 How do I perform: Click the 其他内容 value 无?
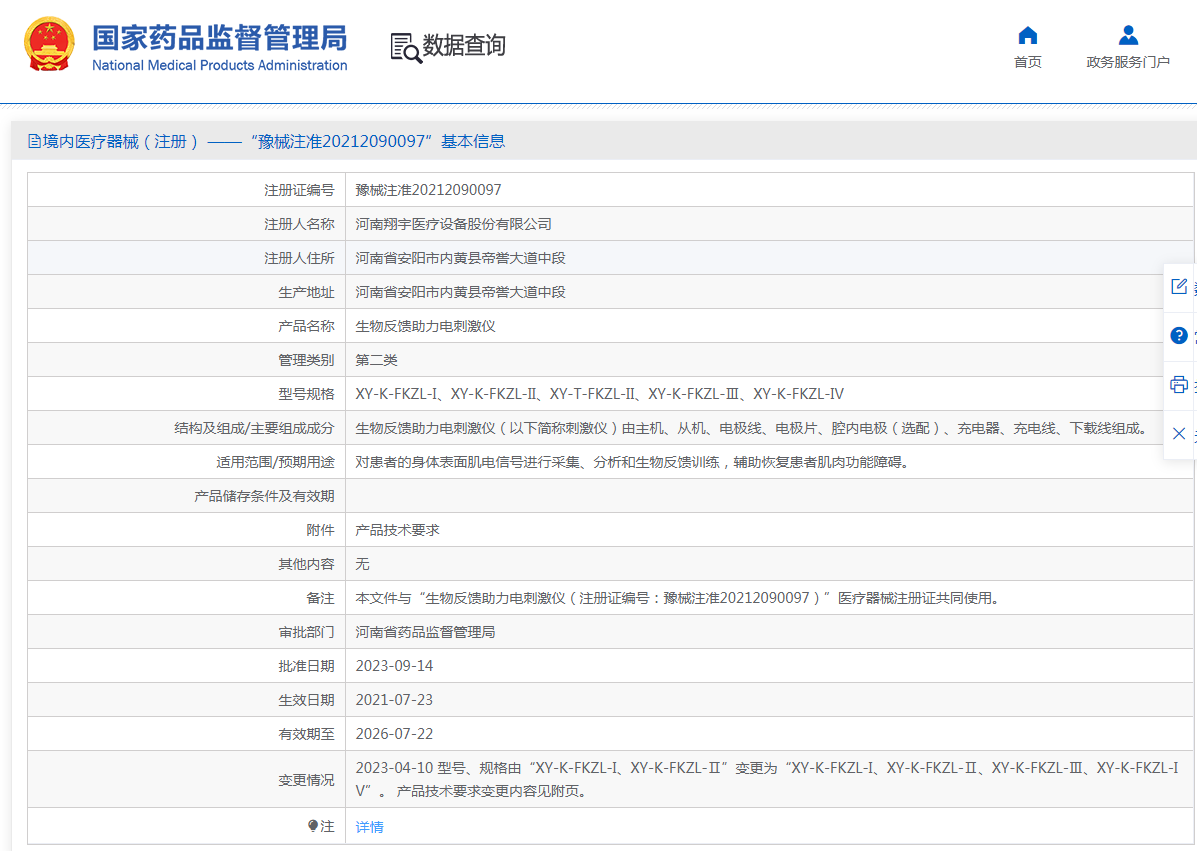click(x=362, y=564)
